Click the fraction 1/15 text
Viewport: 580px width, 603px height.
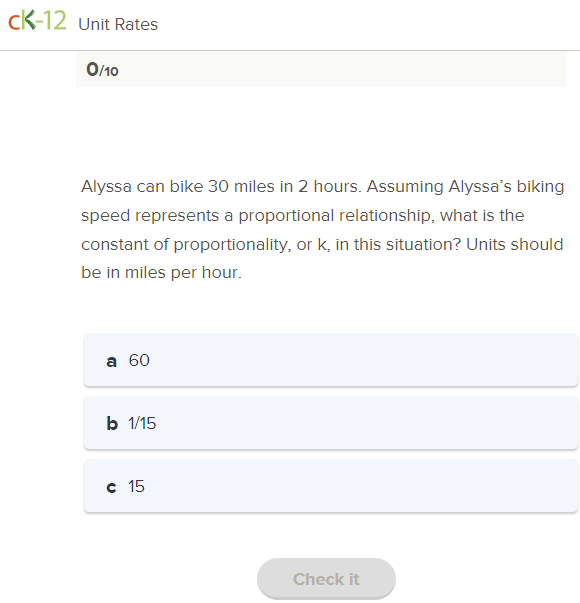pyautogui.click(x=142, y=423)
